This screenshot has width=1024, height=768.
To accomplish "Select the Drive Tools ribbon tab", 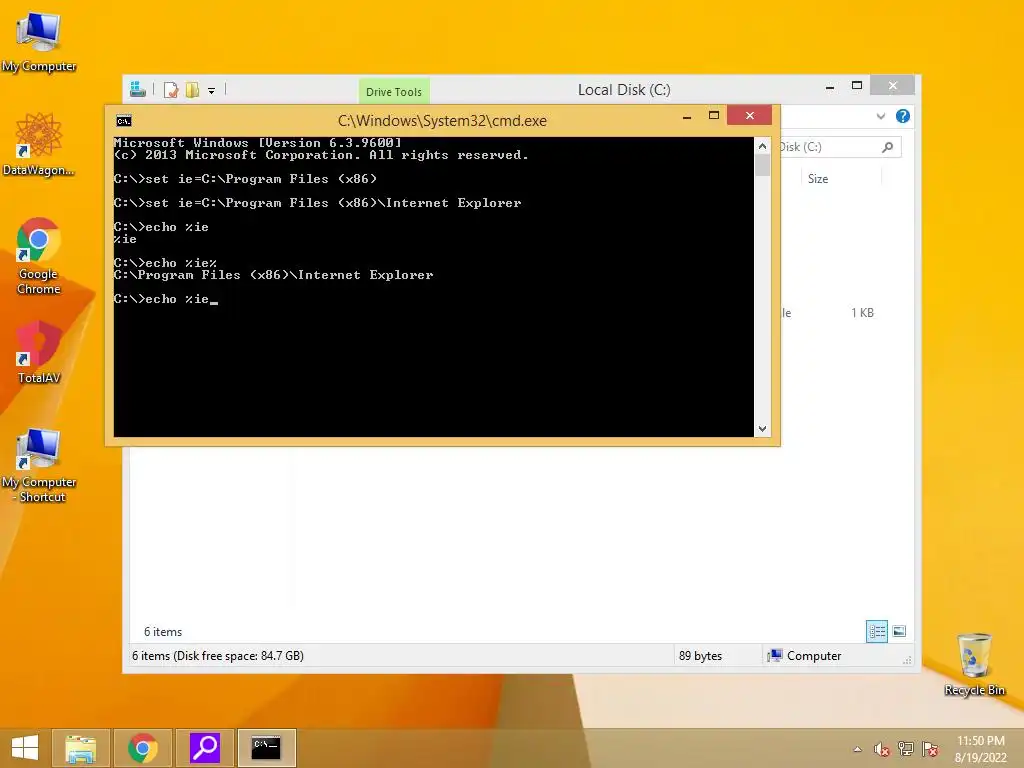I will coord(394,91).
